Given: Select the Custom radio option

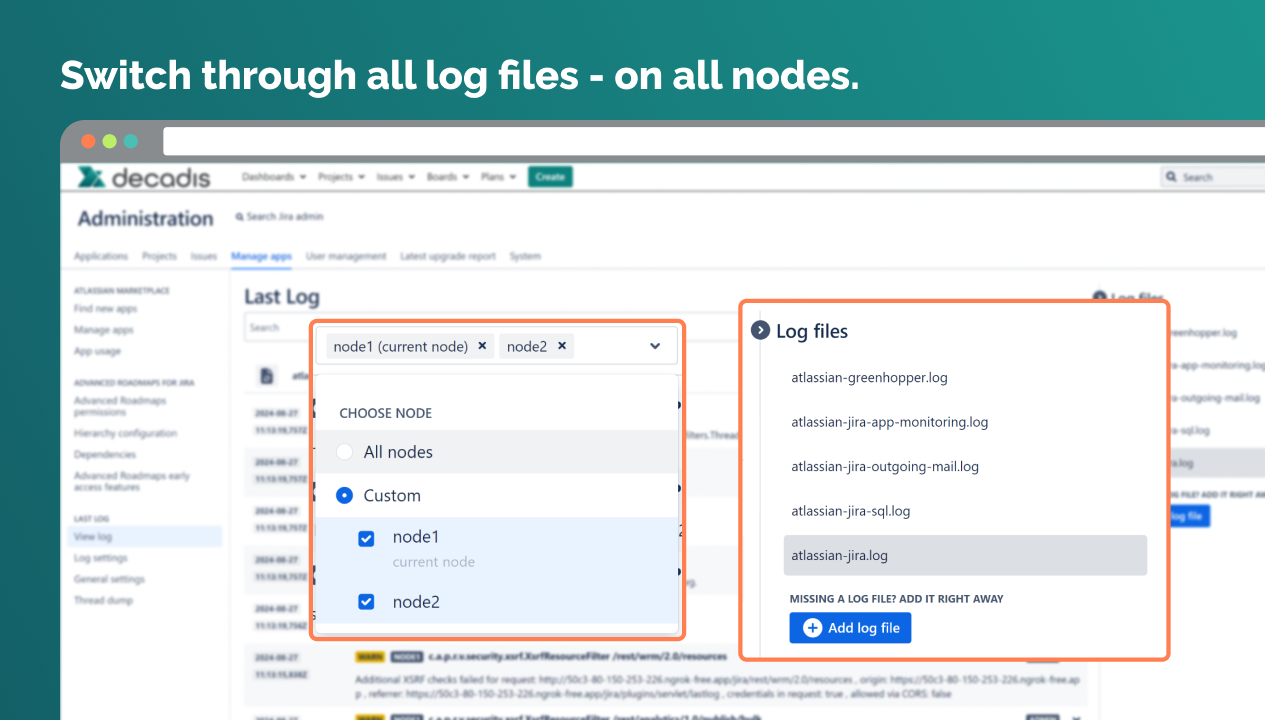Looking at the screenshot, I should coord(344,495).
